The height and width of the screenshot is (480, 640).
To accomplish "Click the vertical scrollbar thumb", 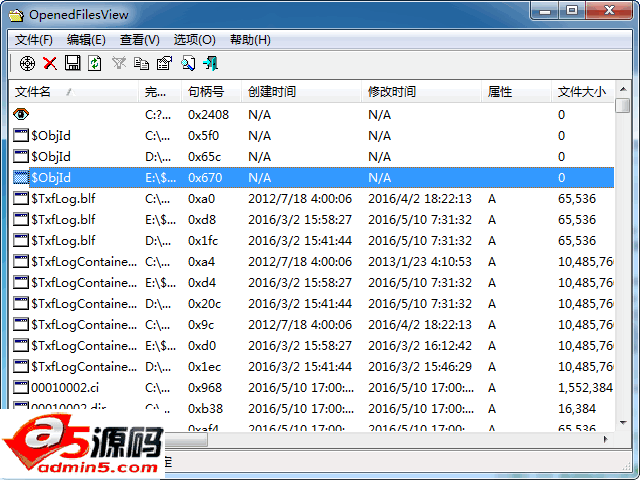I will point(623,106).
